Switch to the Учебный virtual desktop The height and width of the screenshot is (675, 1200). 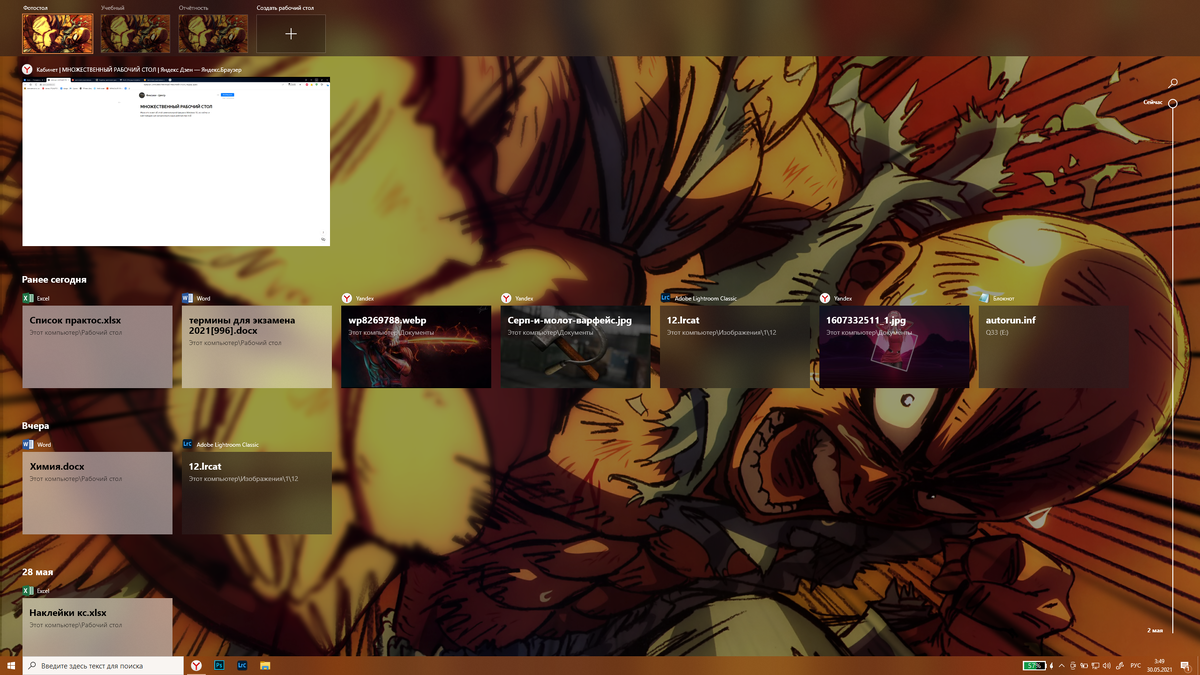click(135, 33)
